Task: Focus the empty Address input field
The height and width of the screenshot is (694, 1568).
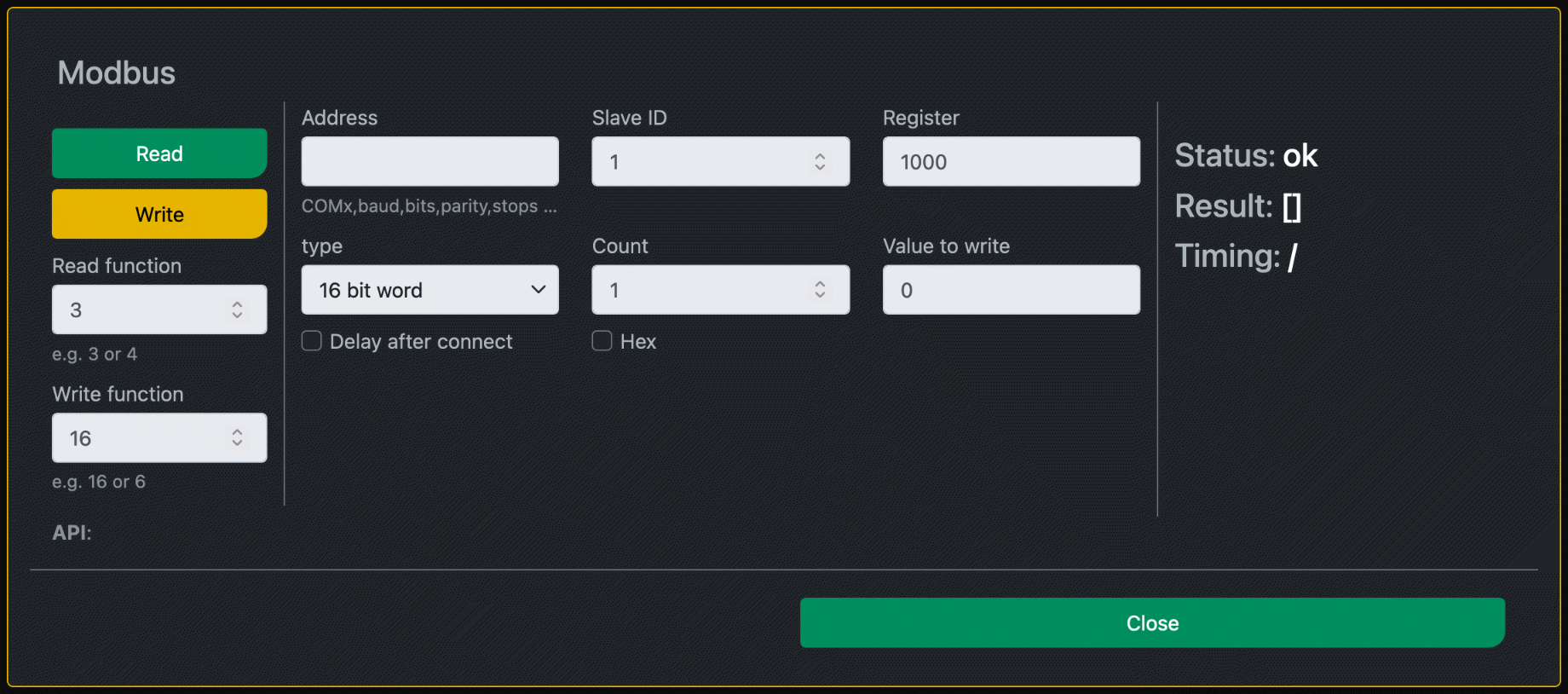Action: (429, 161)
